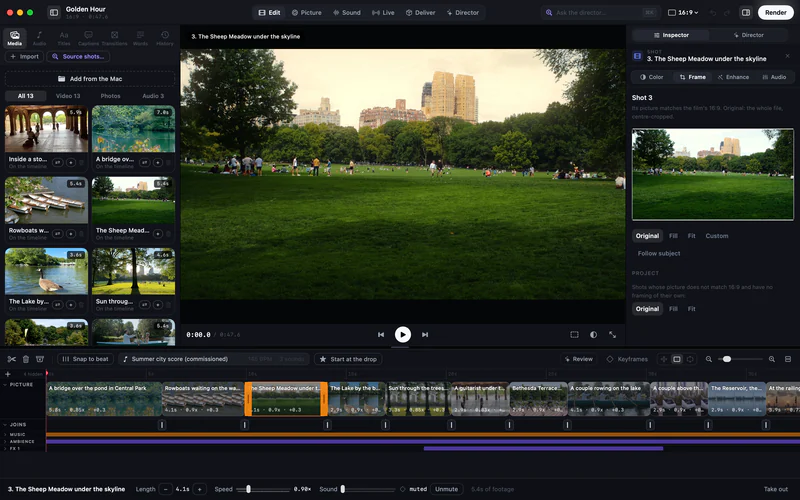Open the Transitions panel
This screenshot has height=500, width=800.
tap(114, 38)
